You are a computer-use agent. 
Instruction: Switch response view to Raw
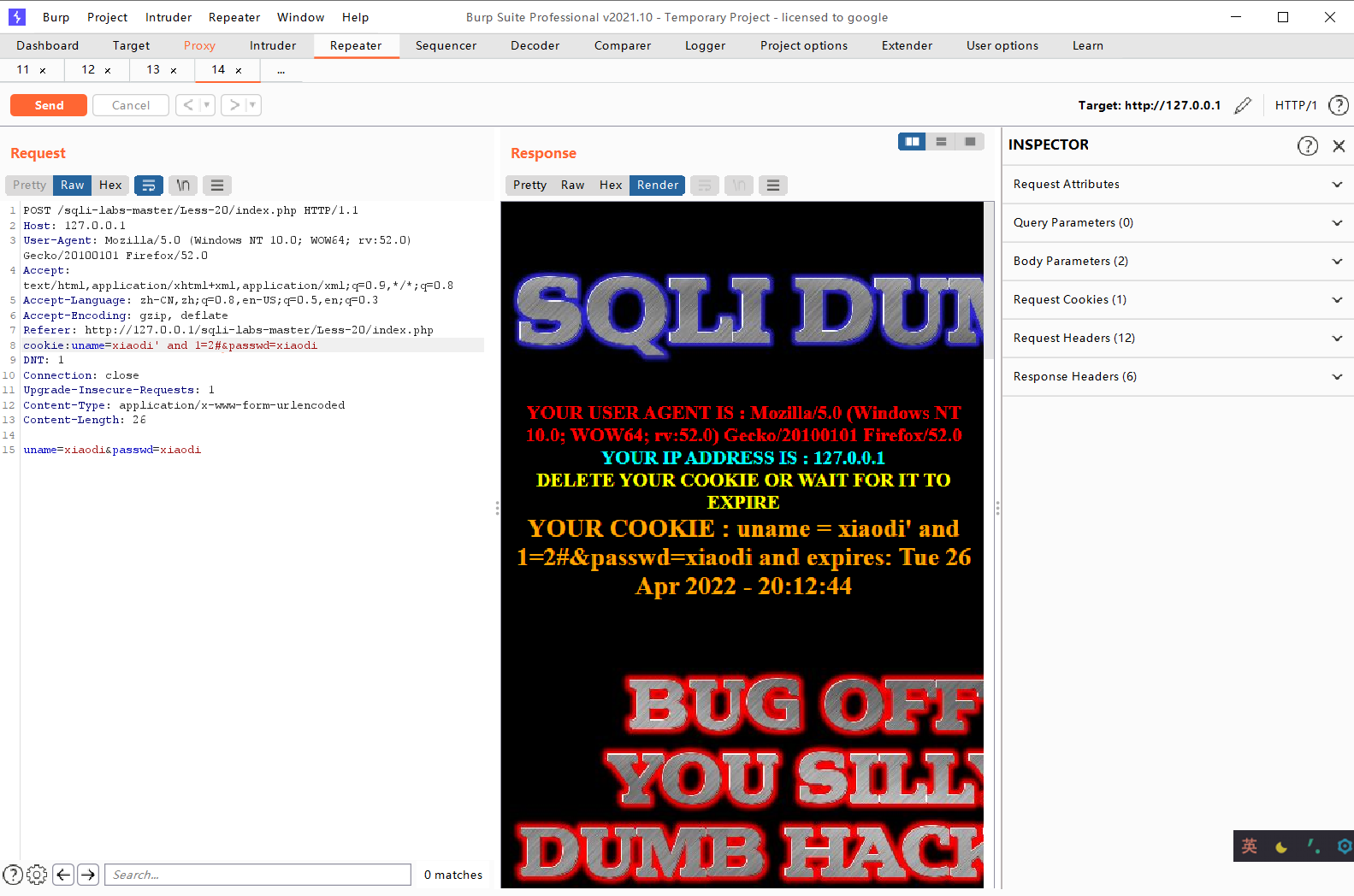tap(572, 185)
